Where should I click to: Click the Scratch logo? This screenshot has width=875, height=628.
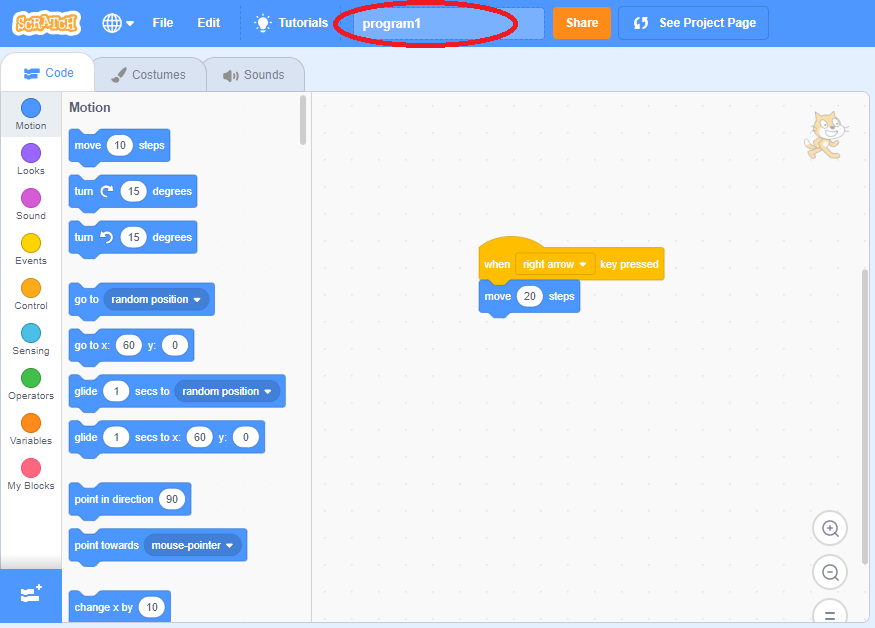click(47, 23)
